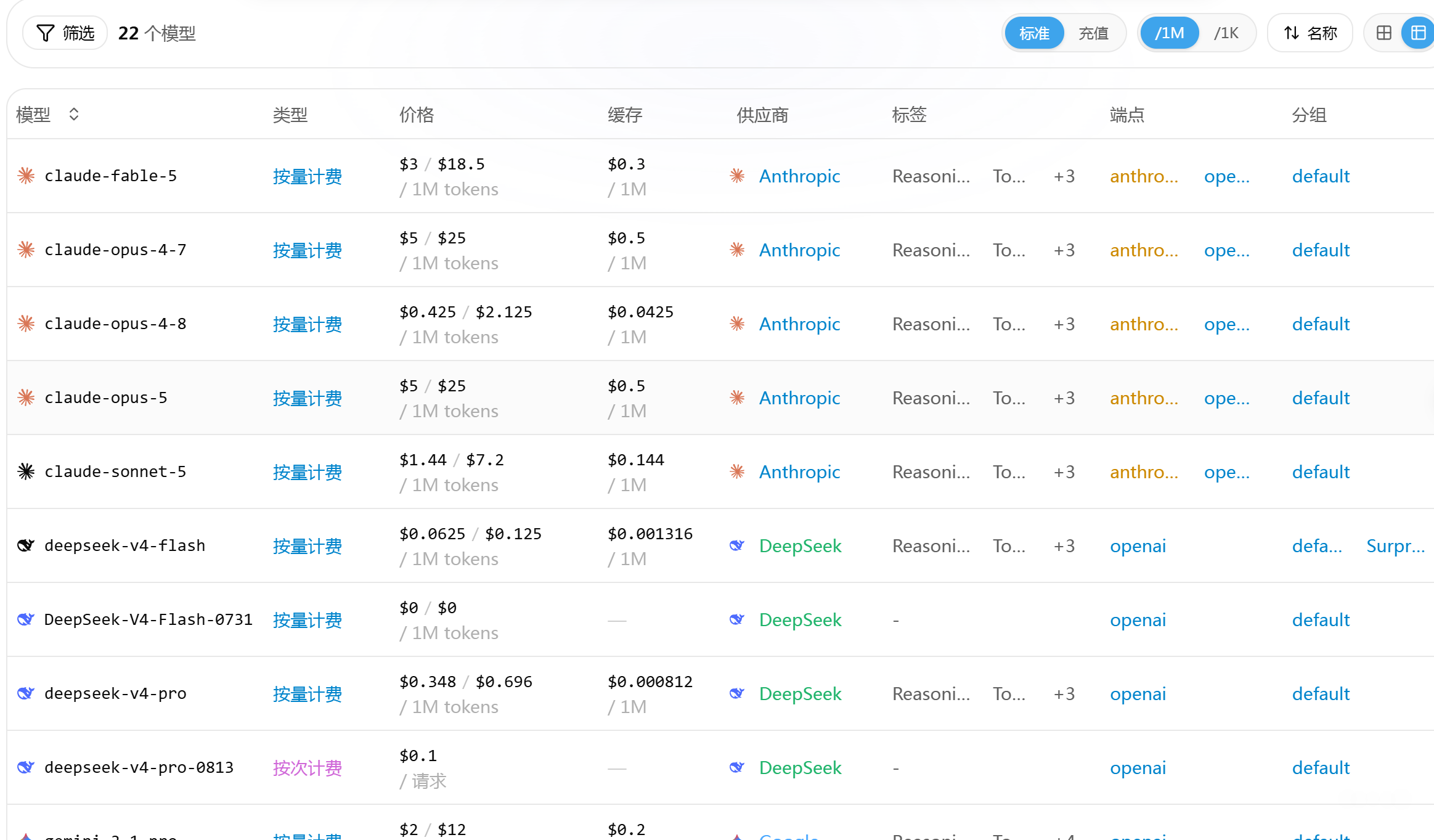
Task: Click DeepSeek provider icon in deepseek-v4-pro row
Action: (737, 693)
